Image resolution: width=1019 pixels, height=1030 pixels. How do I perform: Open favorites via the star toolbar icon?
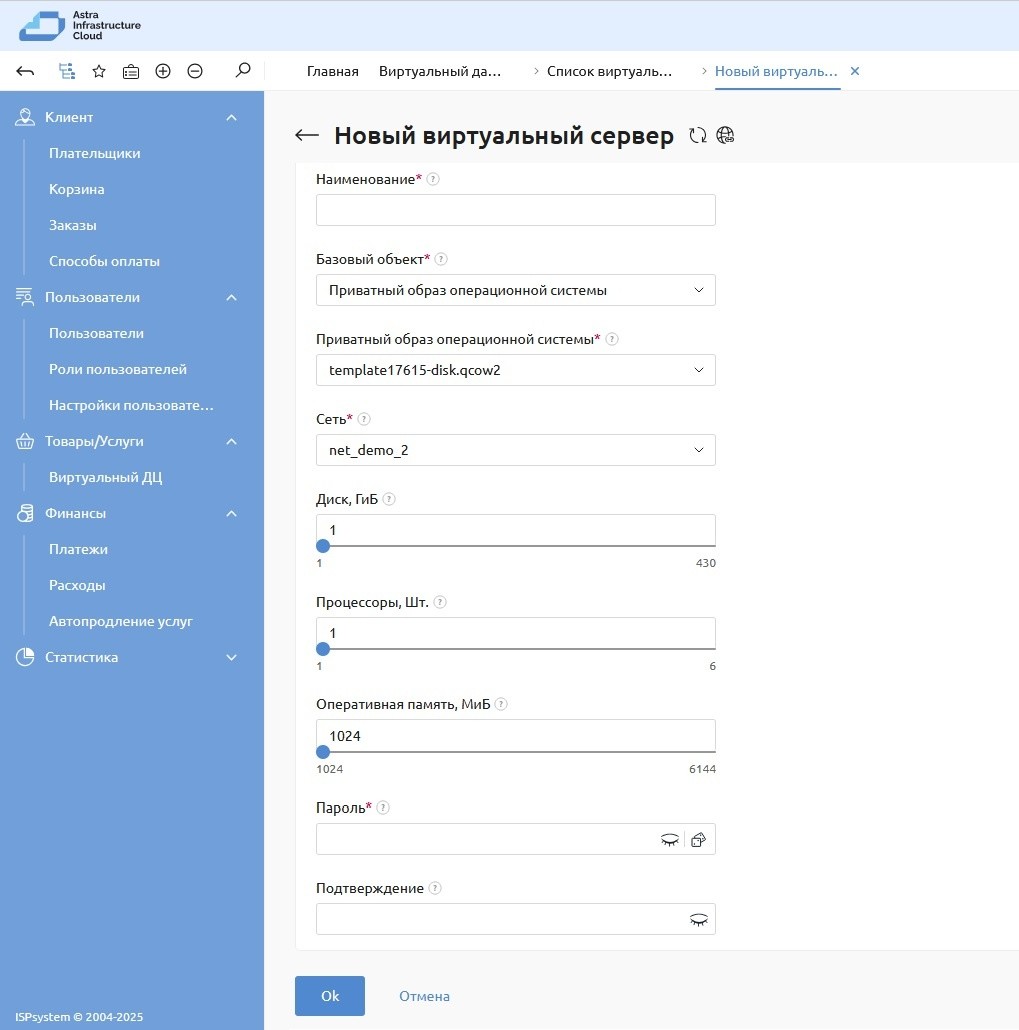click(99, 71)
